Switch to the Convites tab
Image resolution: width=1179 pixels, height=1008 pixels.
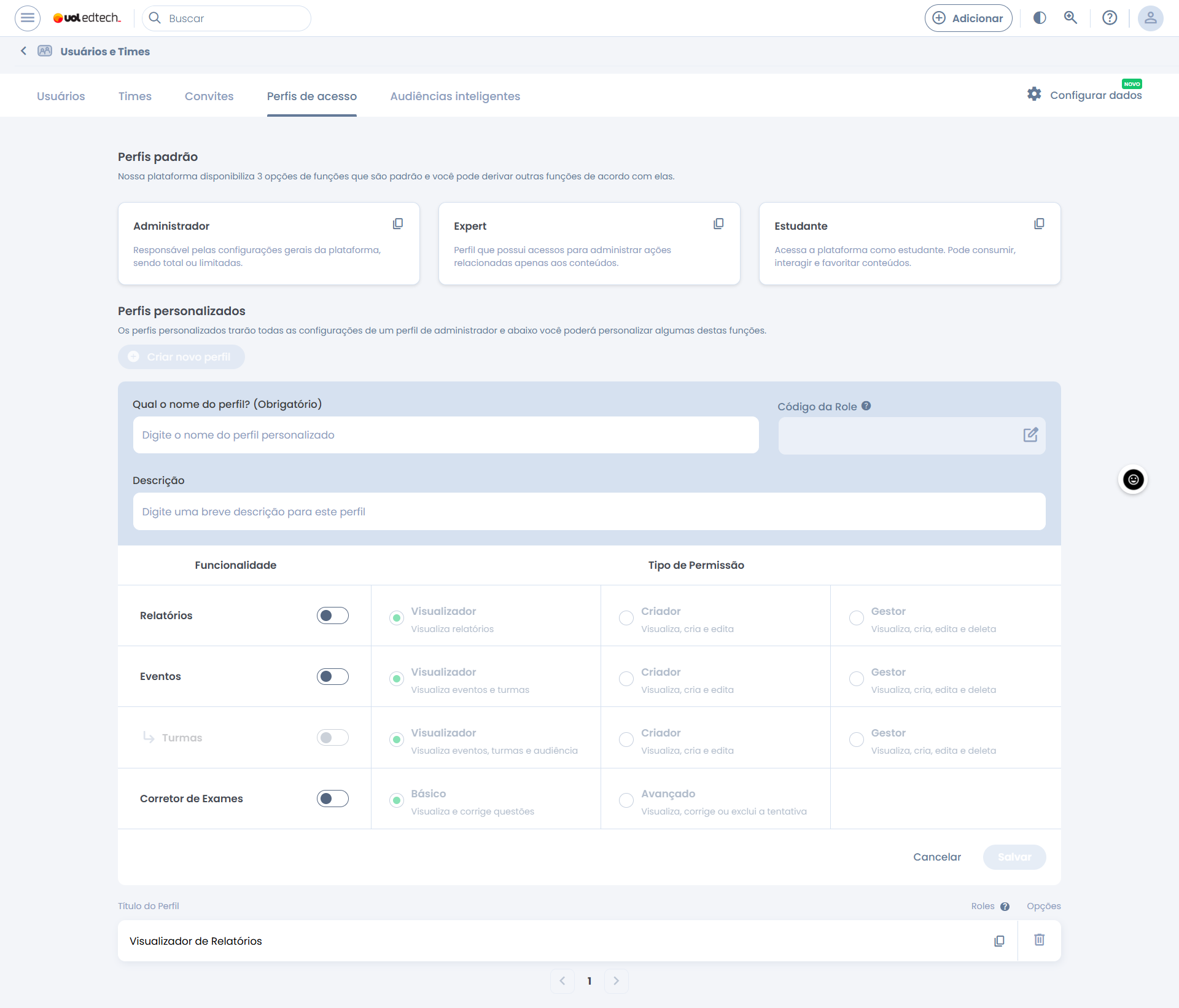tap(209, 96)
